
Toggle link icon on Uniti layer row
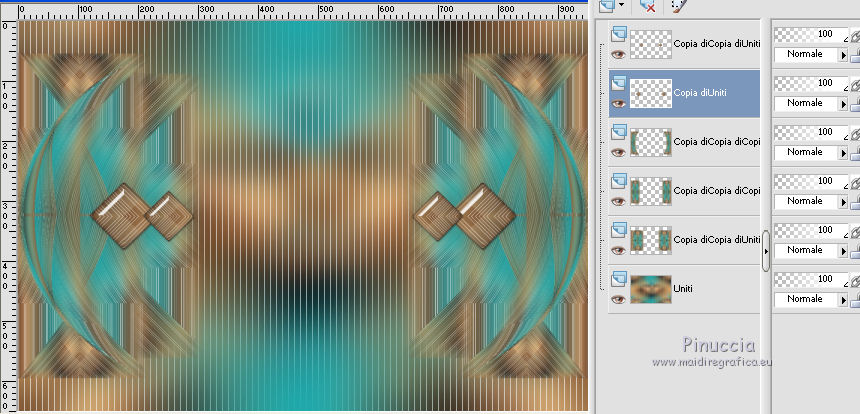855,279
